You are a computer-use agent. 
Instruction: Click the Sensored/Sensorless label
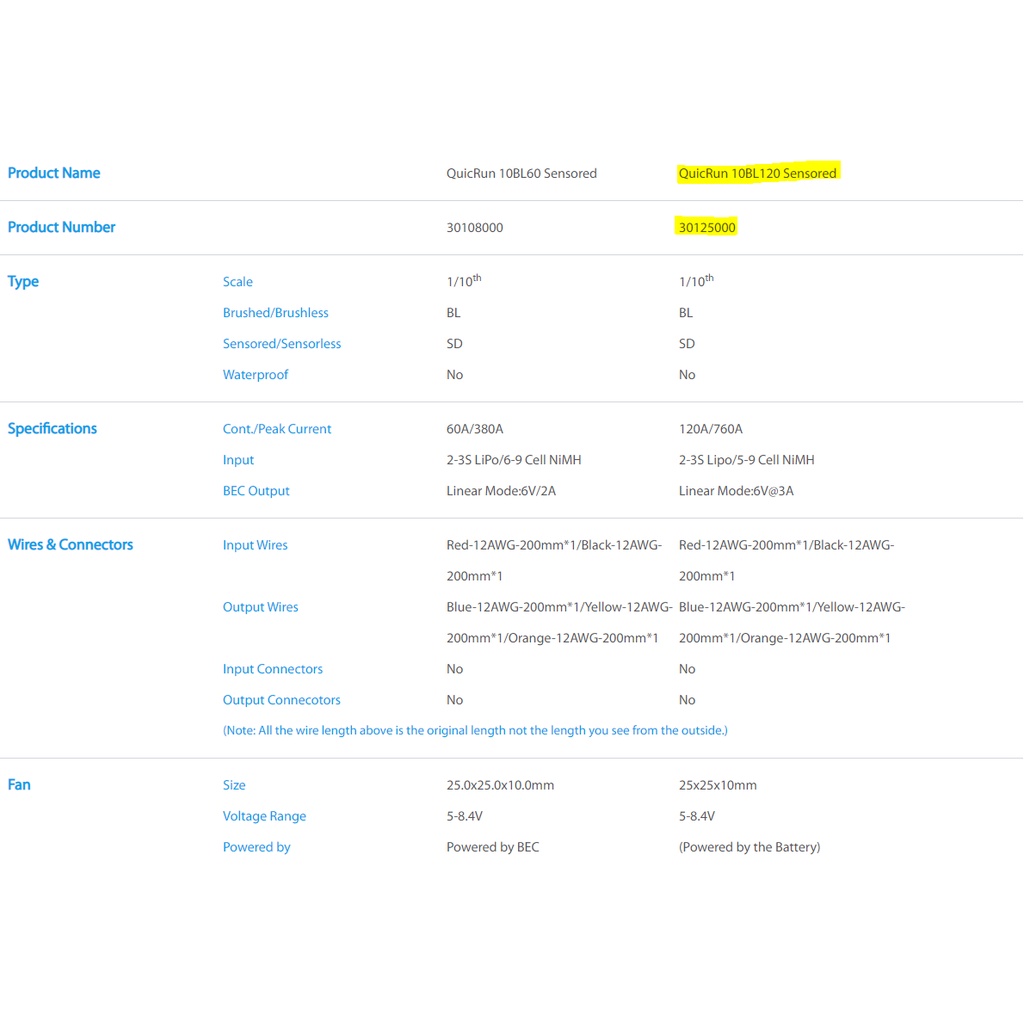click(x=282, y=344)
